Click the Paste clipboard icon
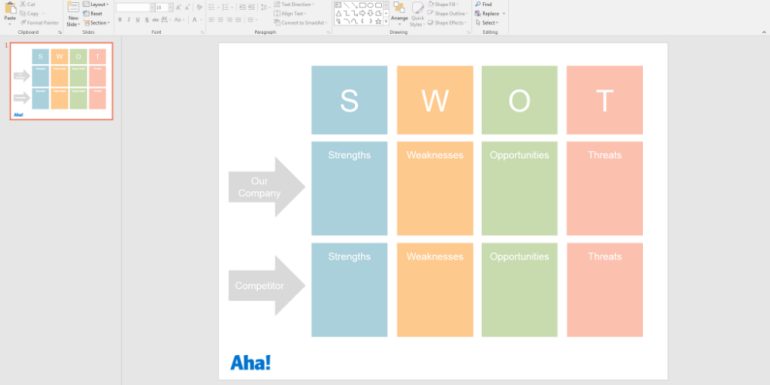This screenshot has width=770, height=385. [10, 8]
